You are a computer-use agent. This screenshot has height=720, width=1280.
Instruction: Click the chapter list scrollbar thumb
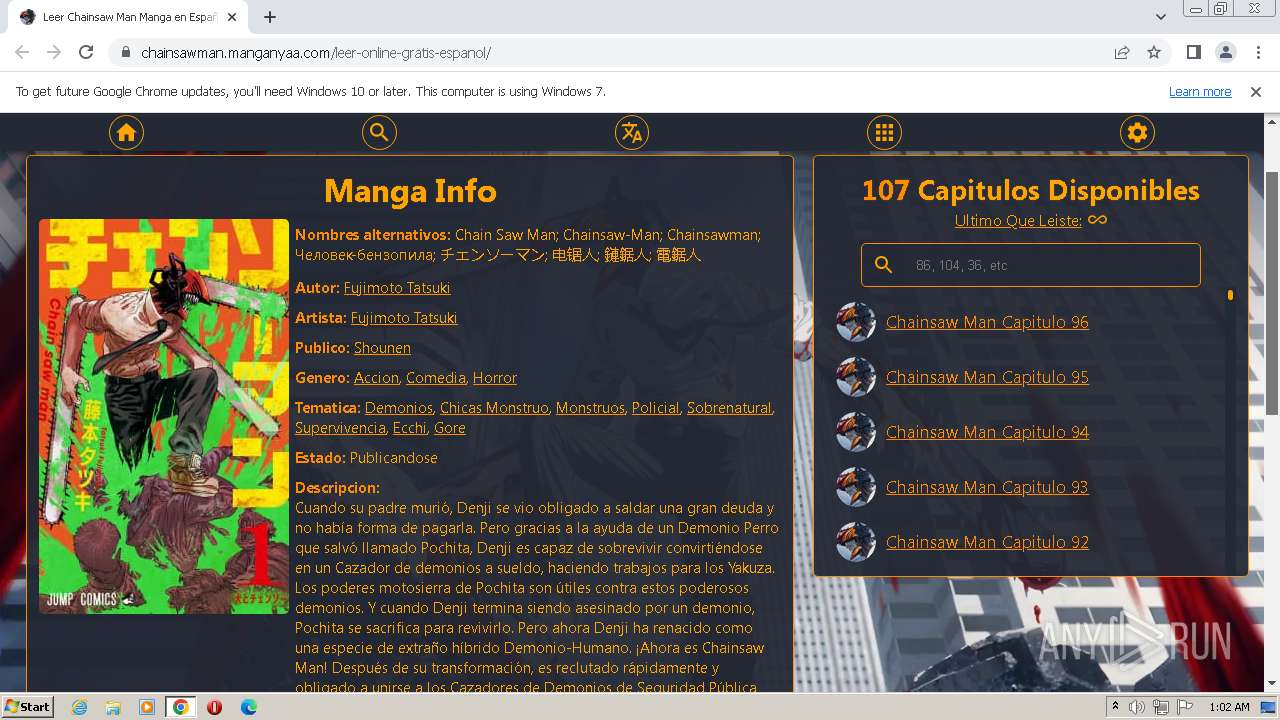[1230, 295]
